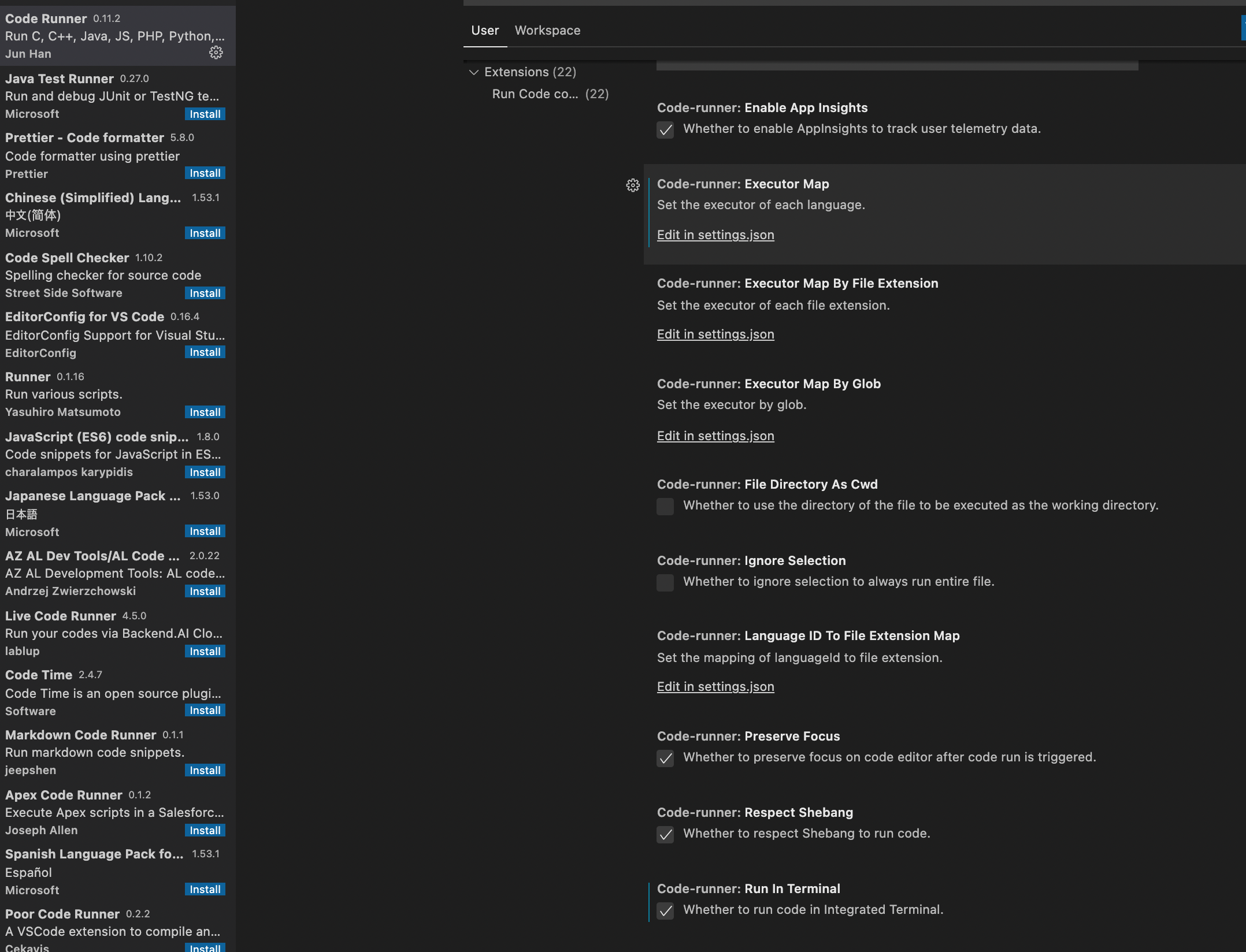Edit Language ID To File Extension Map JSON
Image resolution: width=1246 pixels, height=952 pixels.
715,687
